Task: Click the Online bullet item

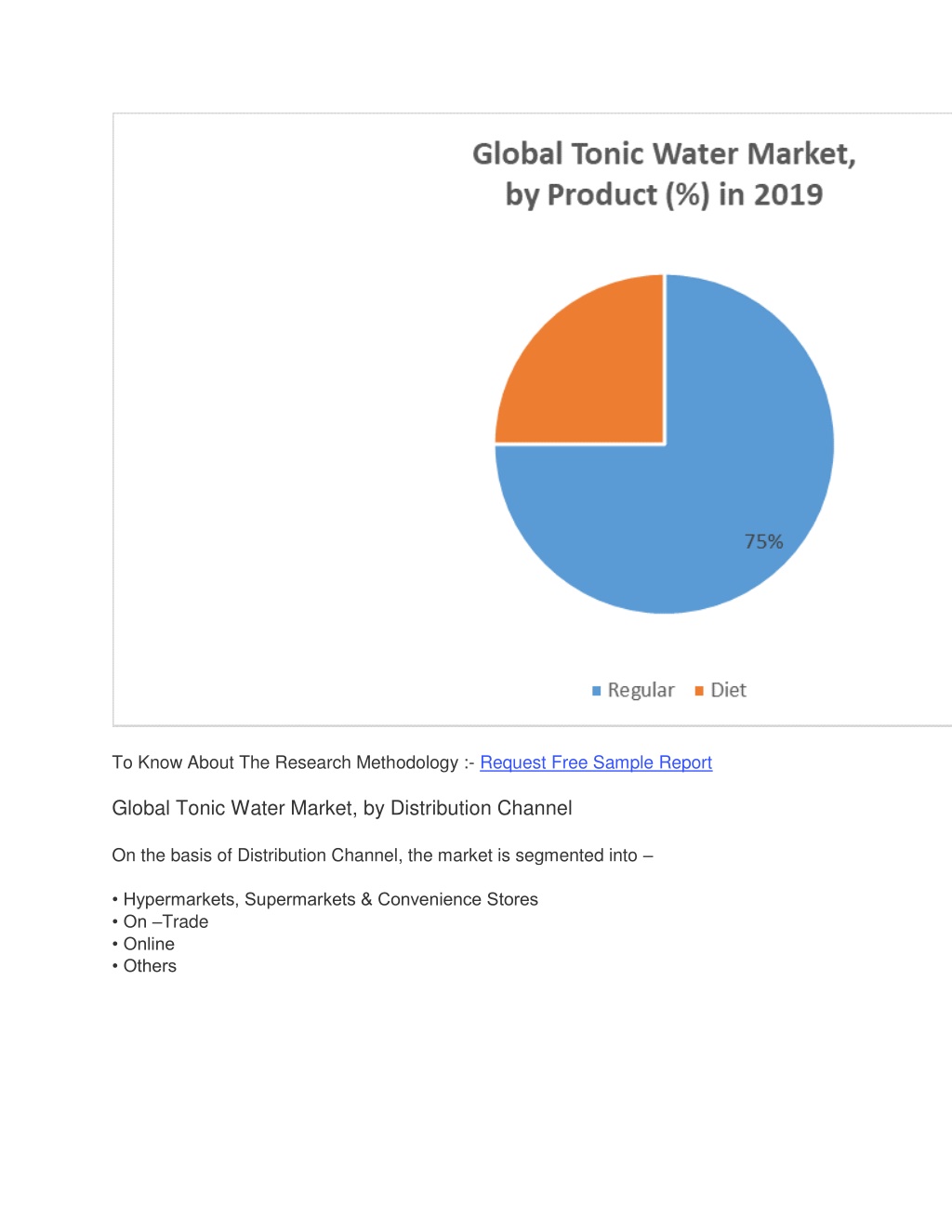Action: coord(143,944)
